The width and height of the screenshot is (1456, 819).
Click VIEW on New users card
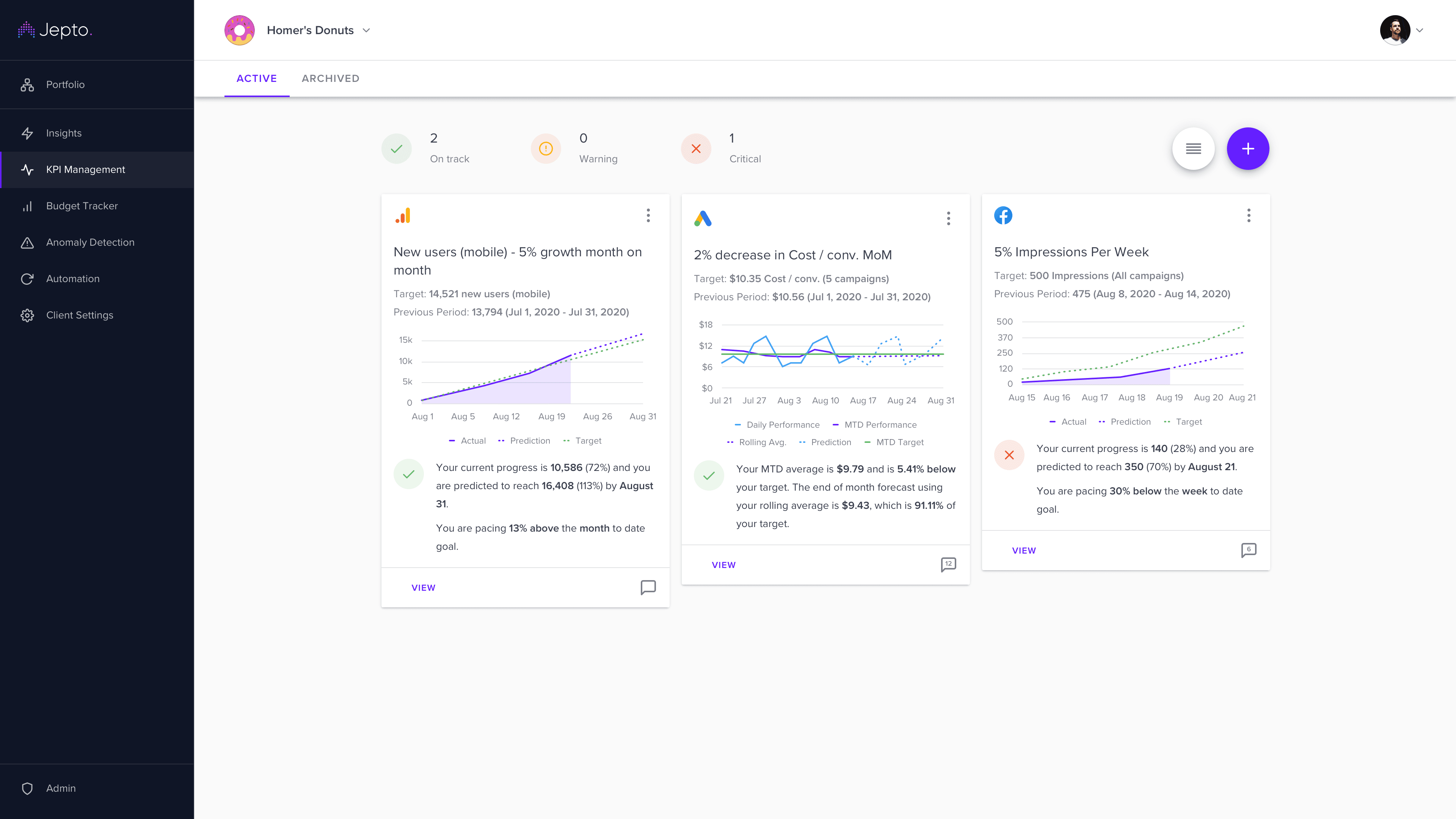[424, 588]
